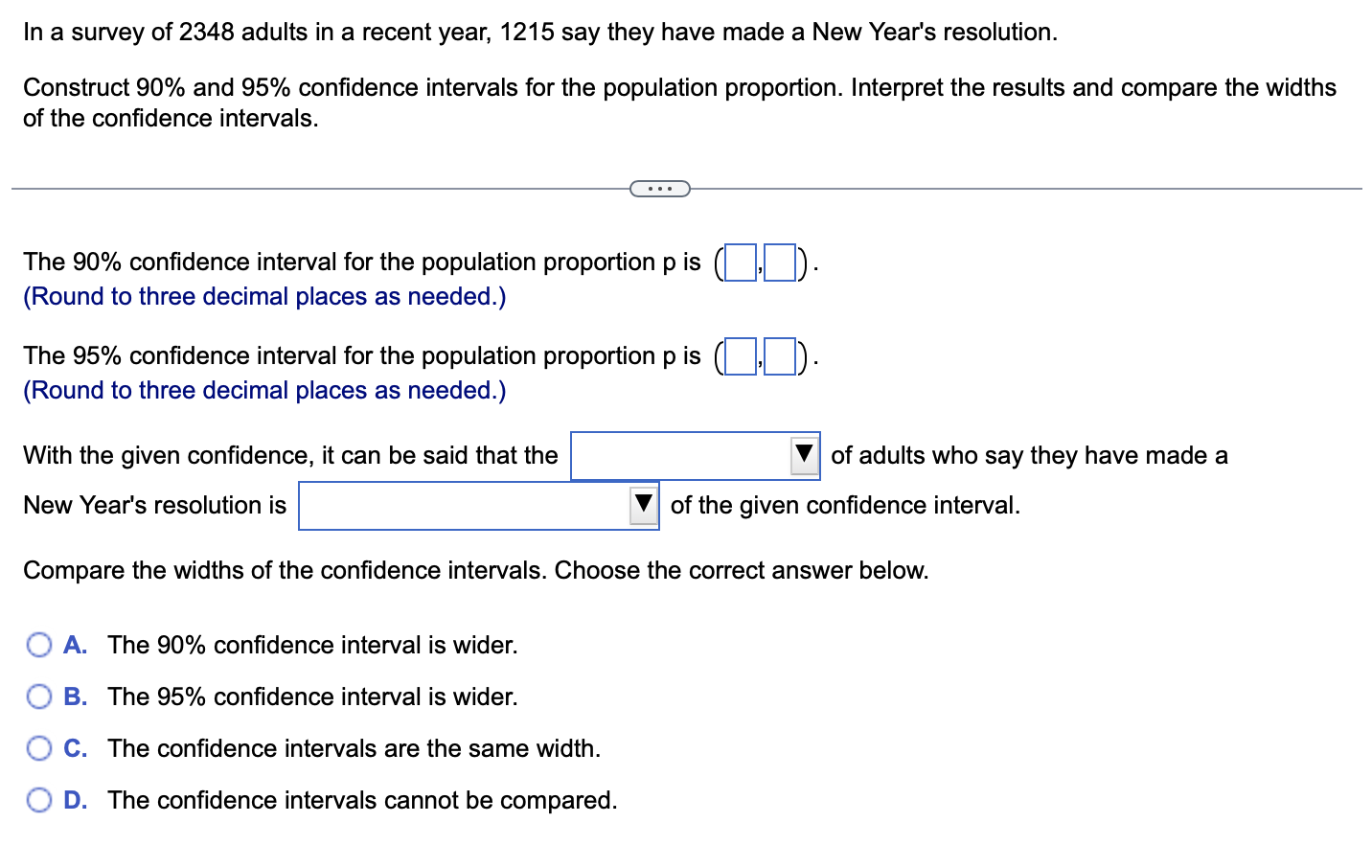Click the black triangle icon in the first combo box

tap(803, 455)
